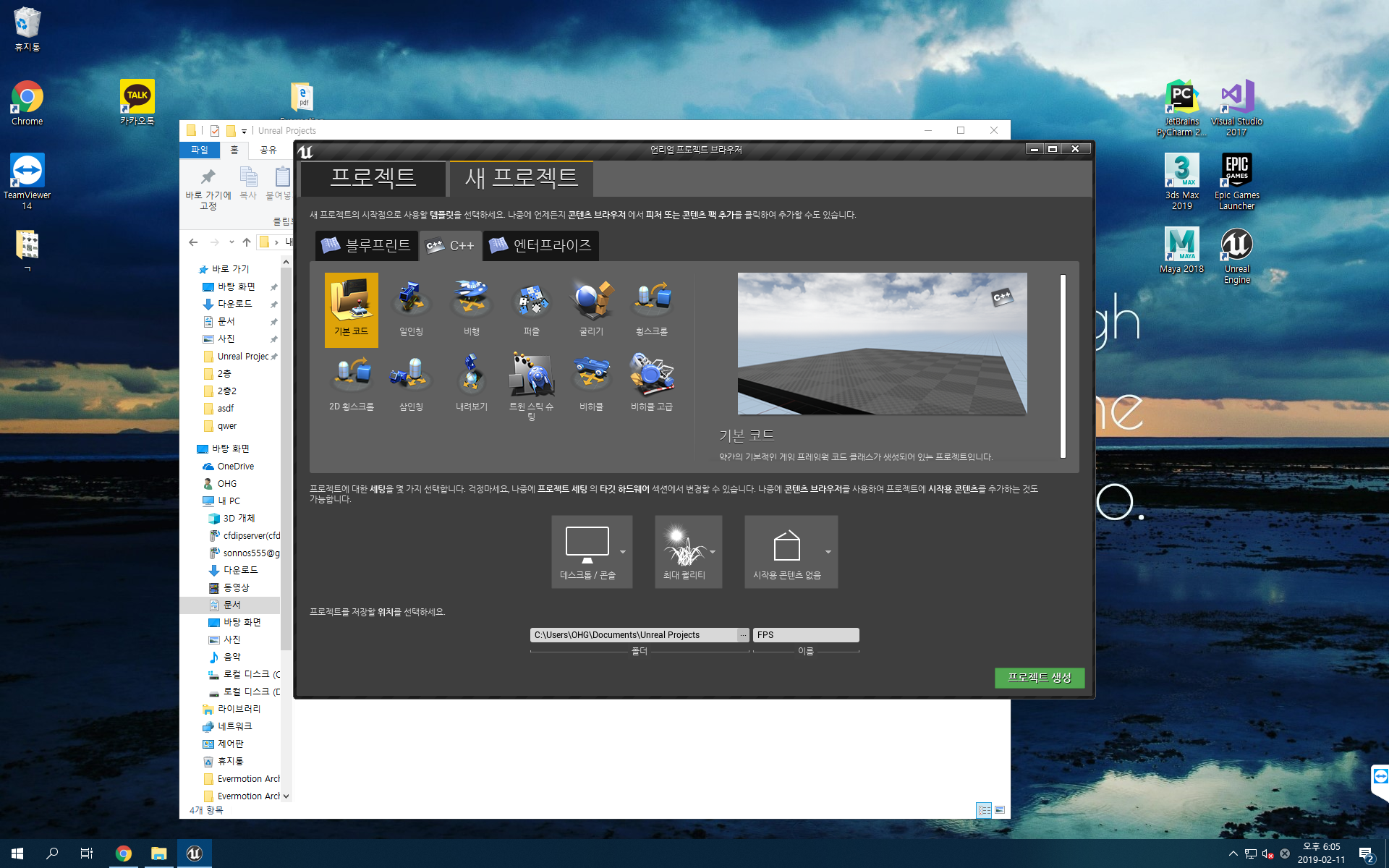Select the 일인칭 template icon

point(411,310)
